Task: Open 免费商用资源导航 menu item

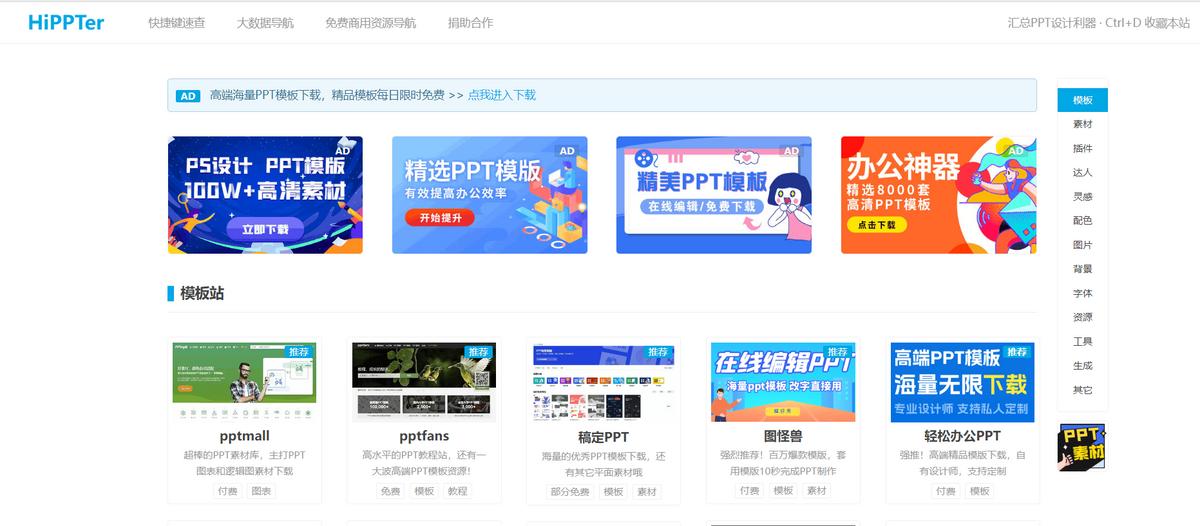Action: coord(370,22)
